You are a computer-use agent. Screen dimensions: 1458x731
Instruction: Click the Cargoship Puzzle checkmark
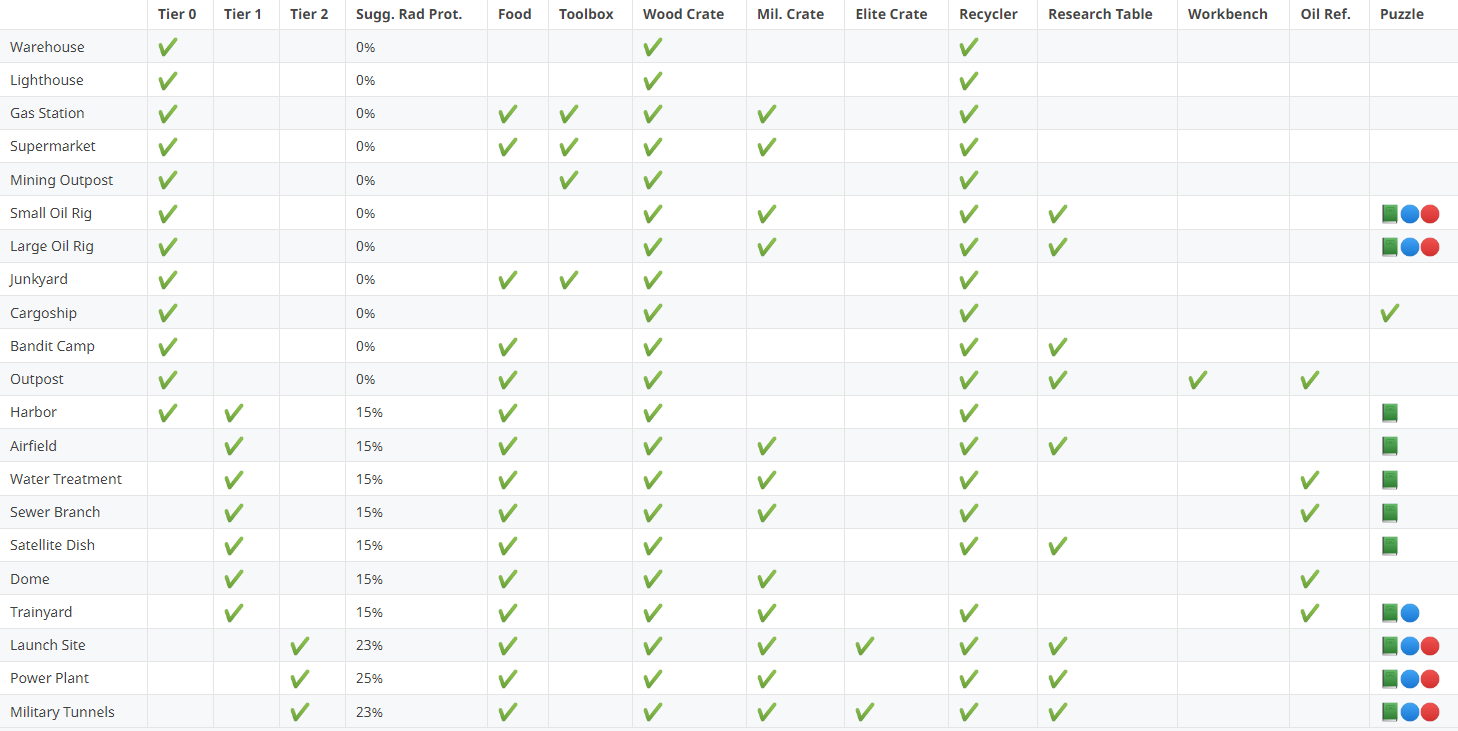[1389, 313]
